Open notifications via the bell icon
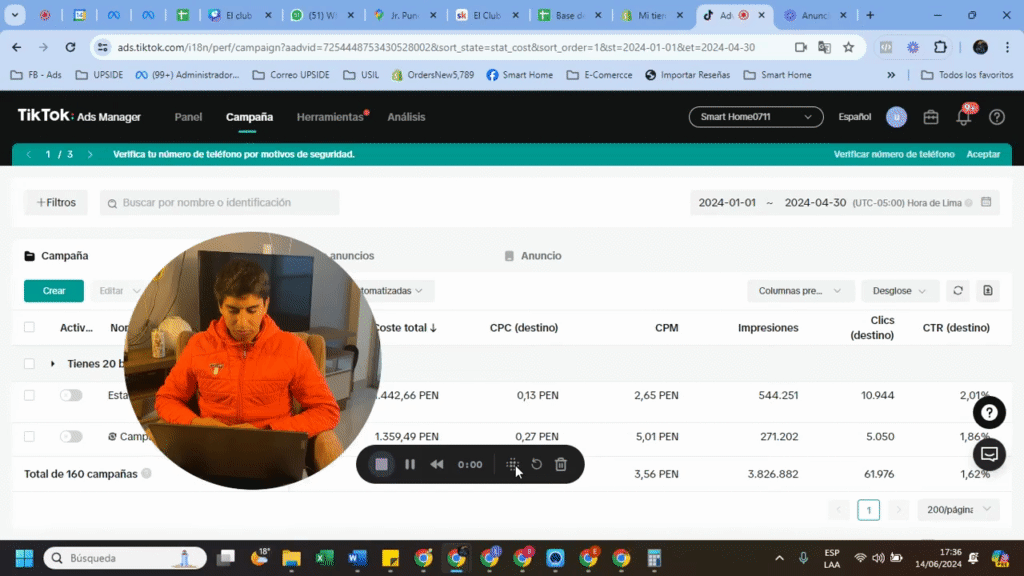This screenshot has height=576, width=1024. [x=962, y=117]
